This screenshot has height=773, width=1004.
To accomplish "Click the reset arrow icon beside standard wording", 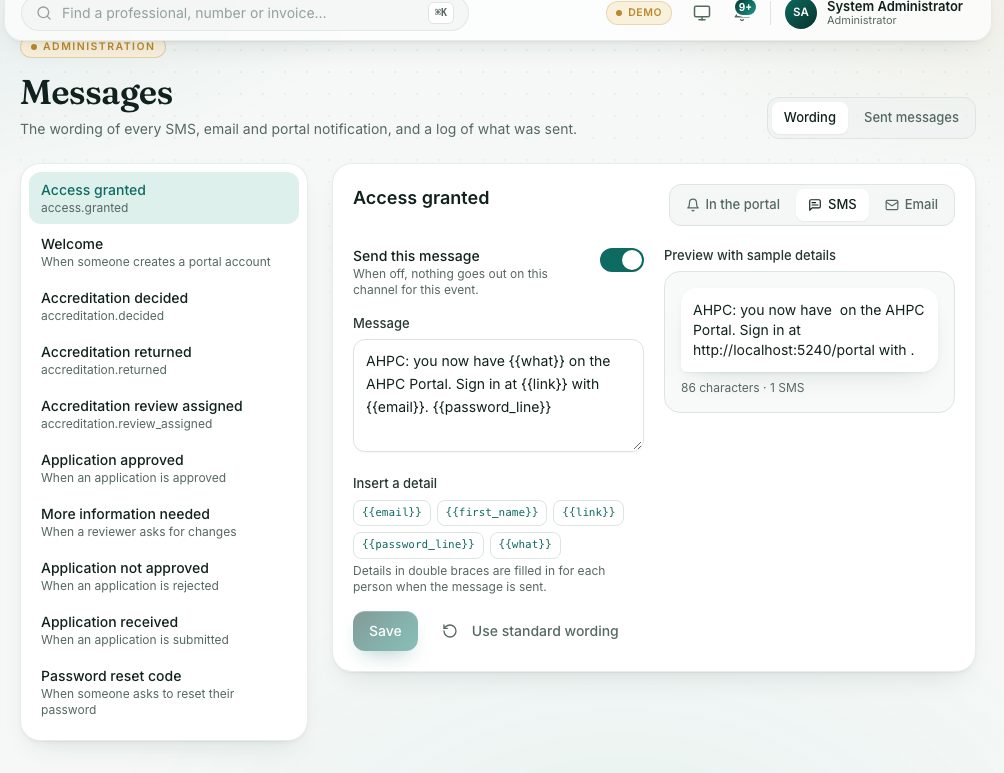I will 449,631.
